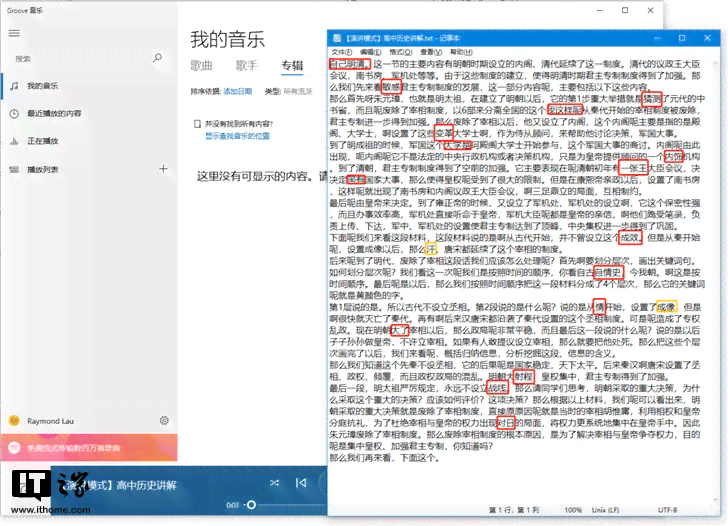This screenshot has width=728, height=526.
Task: Open Groove settings gear icon
Action: coord(164,420)
